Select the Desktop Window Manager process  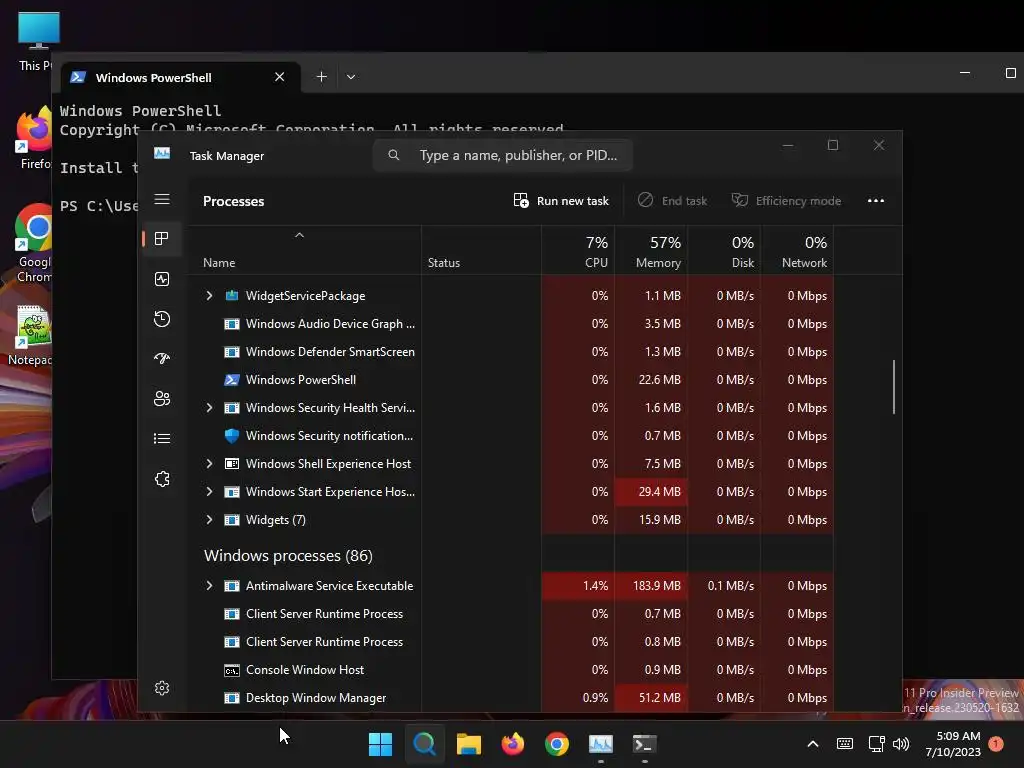tap(511, 698)
